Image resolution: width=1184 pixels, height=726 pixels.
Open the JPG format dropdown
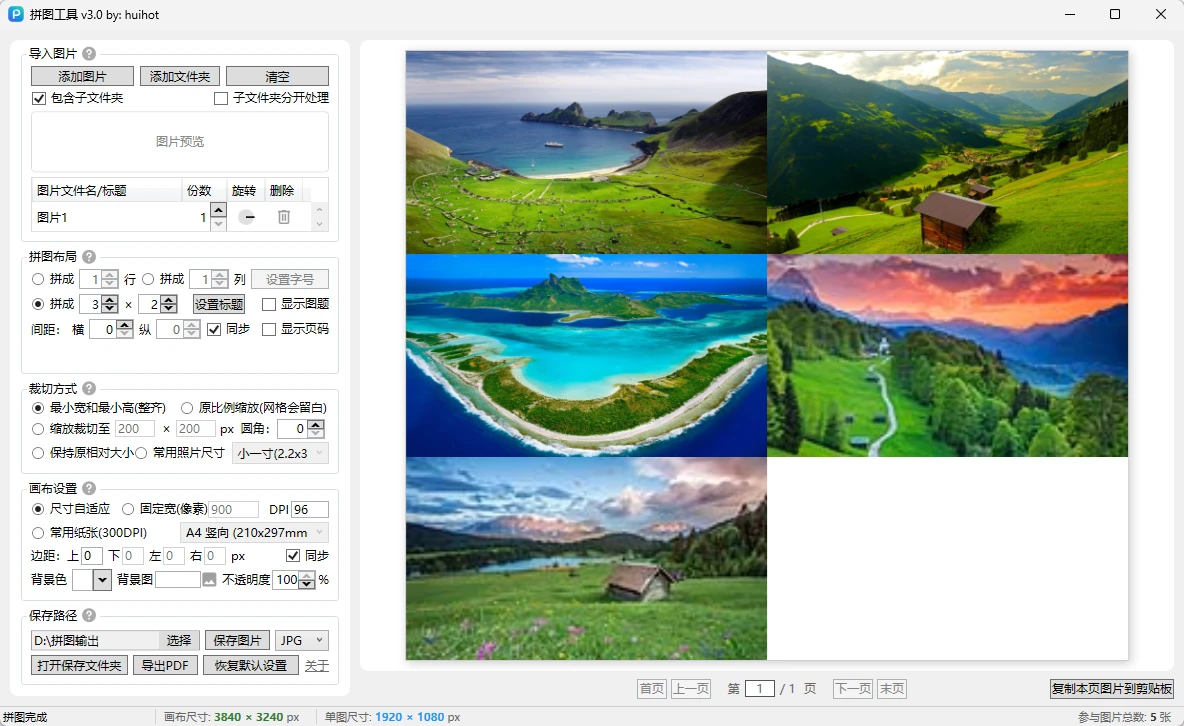301,641
